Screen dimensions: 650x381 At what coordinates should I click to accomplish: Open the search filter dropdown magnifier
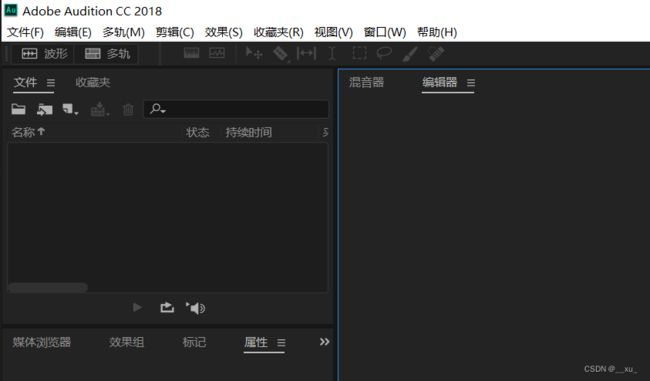158,109
